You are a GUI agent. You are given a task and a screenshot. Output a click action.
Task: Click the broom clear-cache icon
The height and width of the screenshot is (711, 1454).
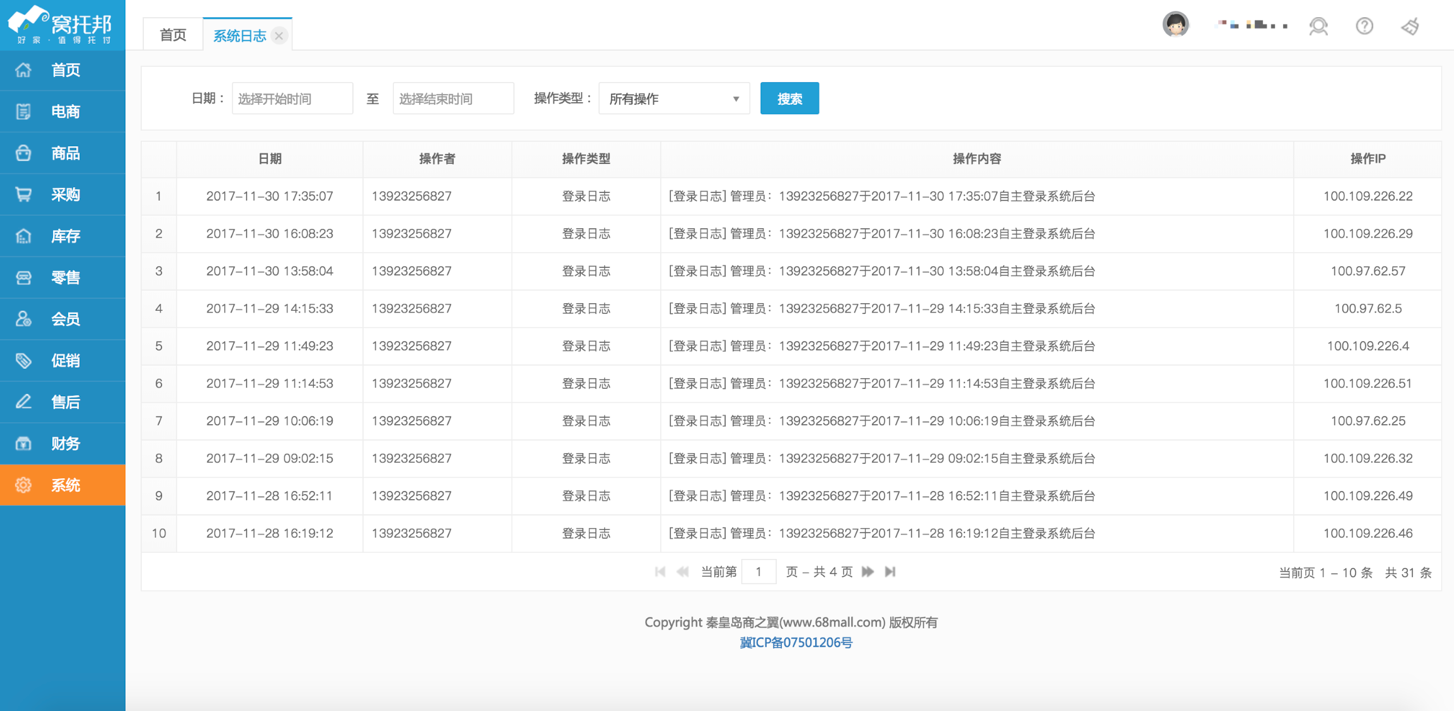coord(1410,26)
